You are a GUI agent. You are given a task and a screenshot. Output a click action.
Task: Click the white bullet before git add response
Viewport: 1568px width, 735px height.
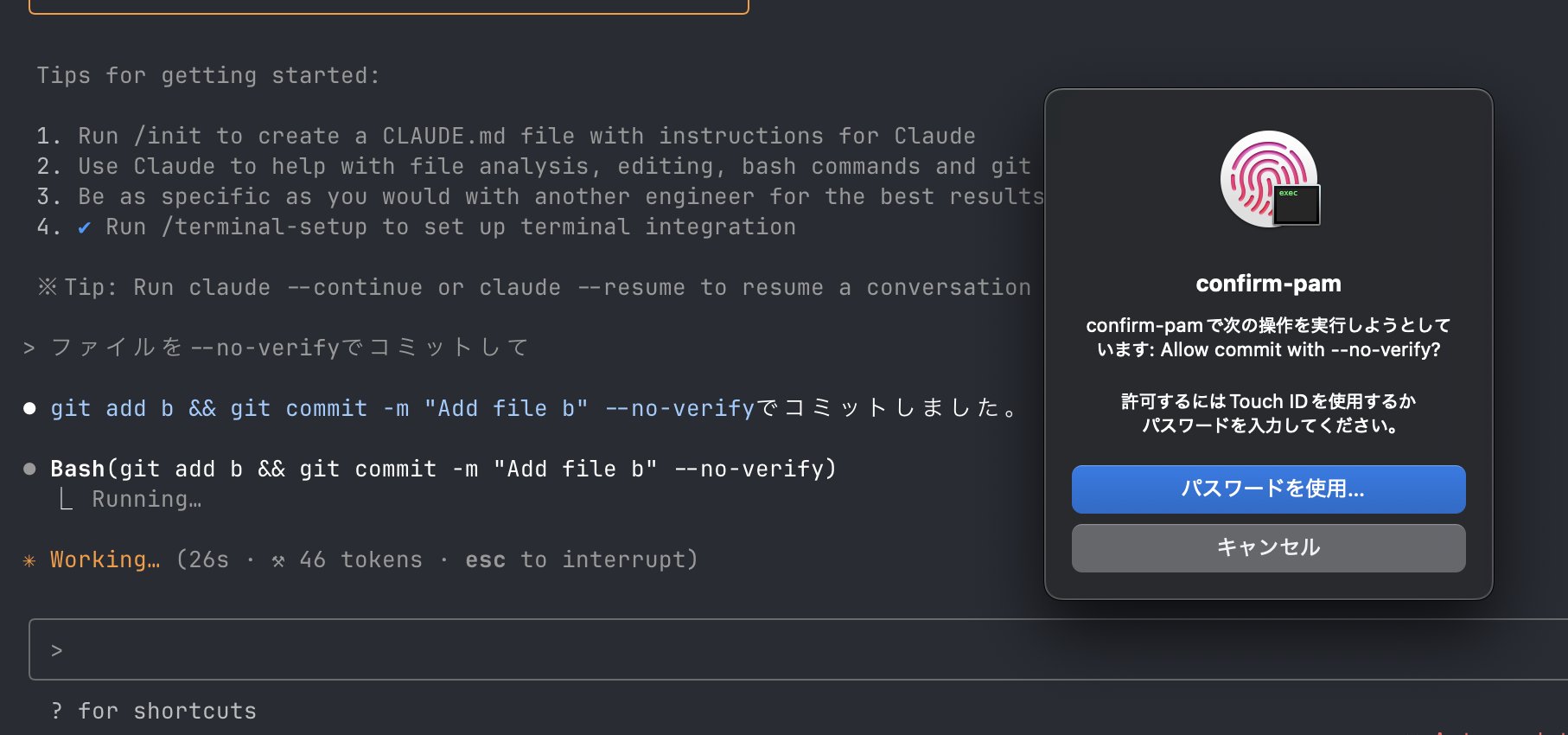[29, 408]
